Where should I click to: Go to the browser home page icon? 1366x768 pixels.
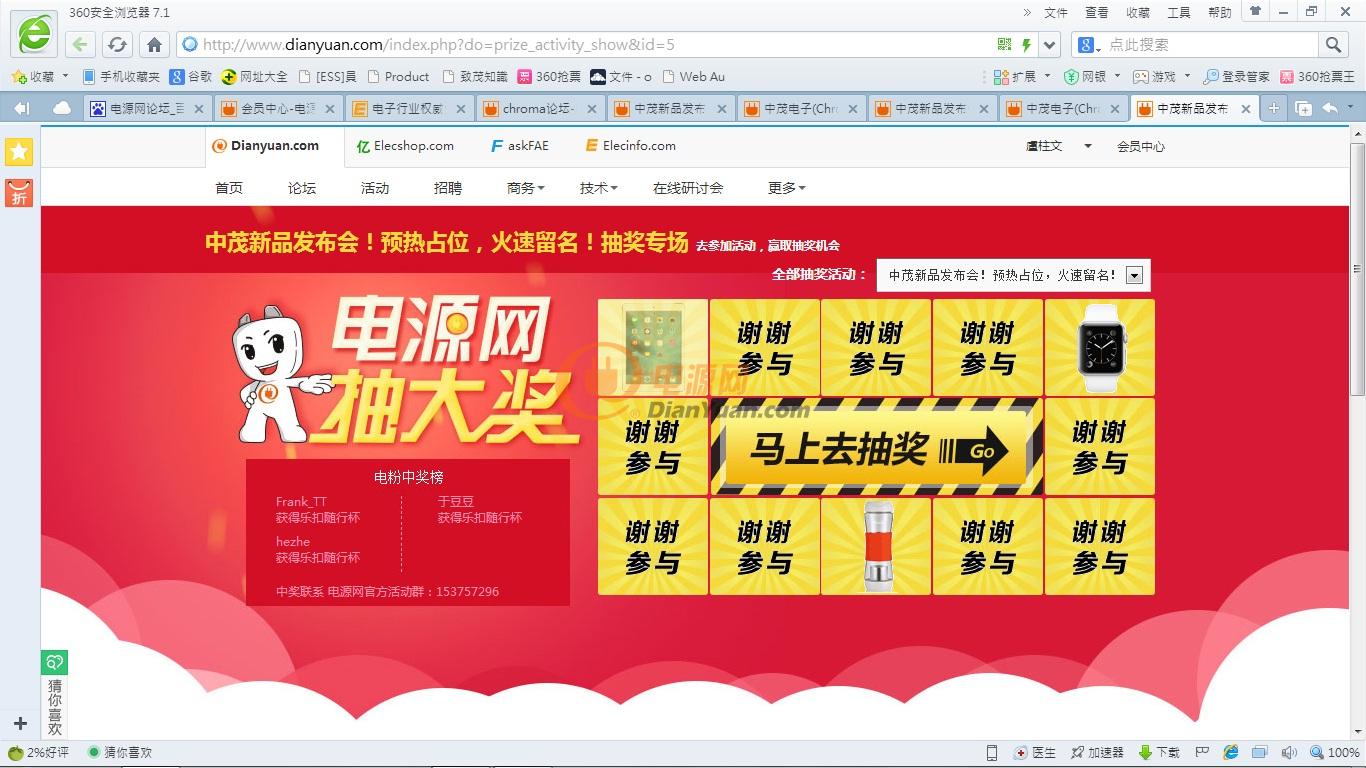click(154, 44)
